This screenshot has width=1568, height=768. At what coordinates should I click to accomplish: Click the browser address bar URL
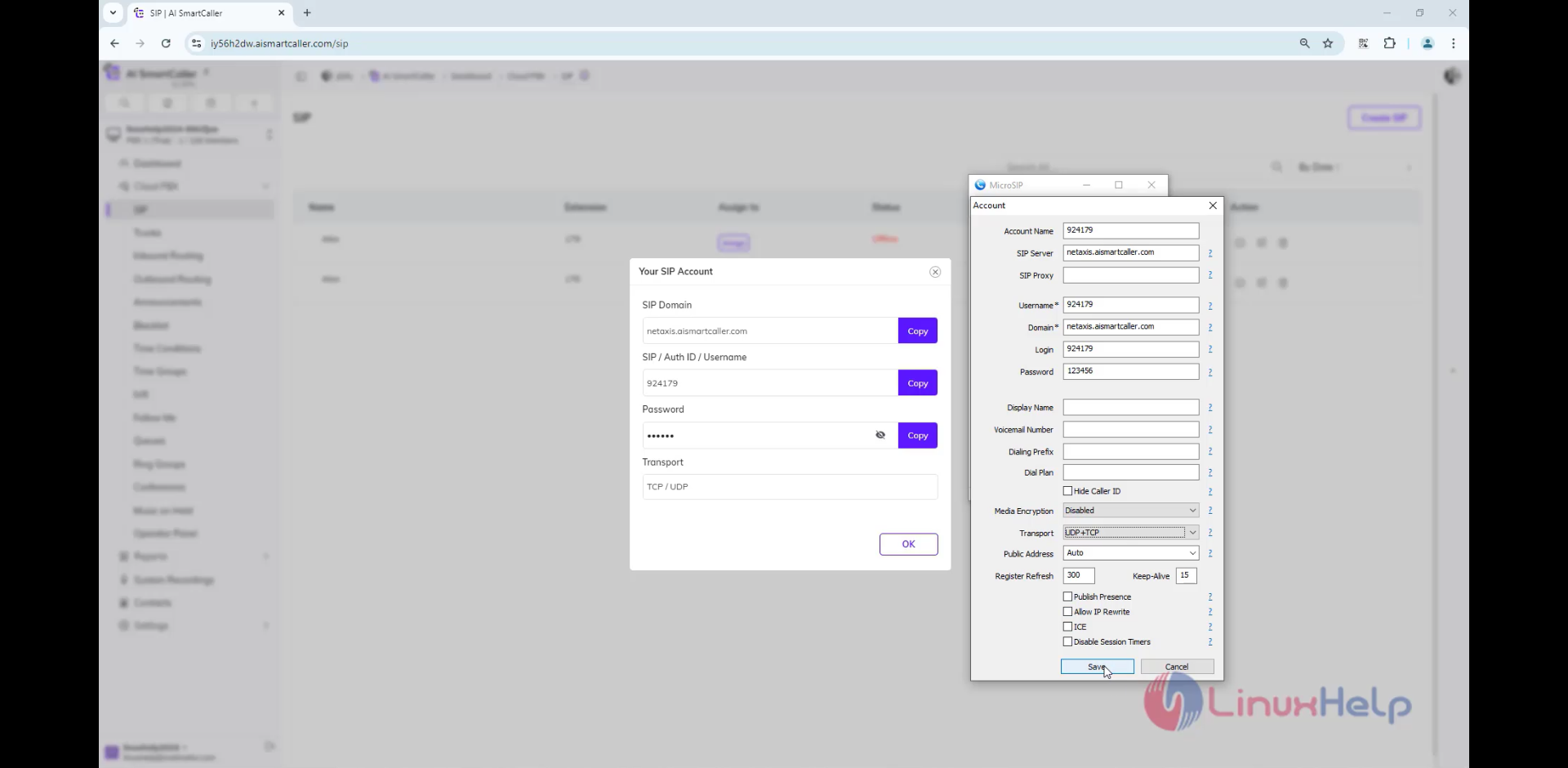[x=279, y=43]
